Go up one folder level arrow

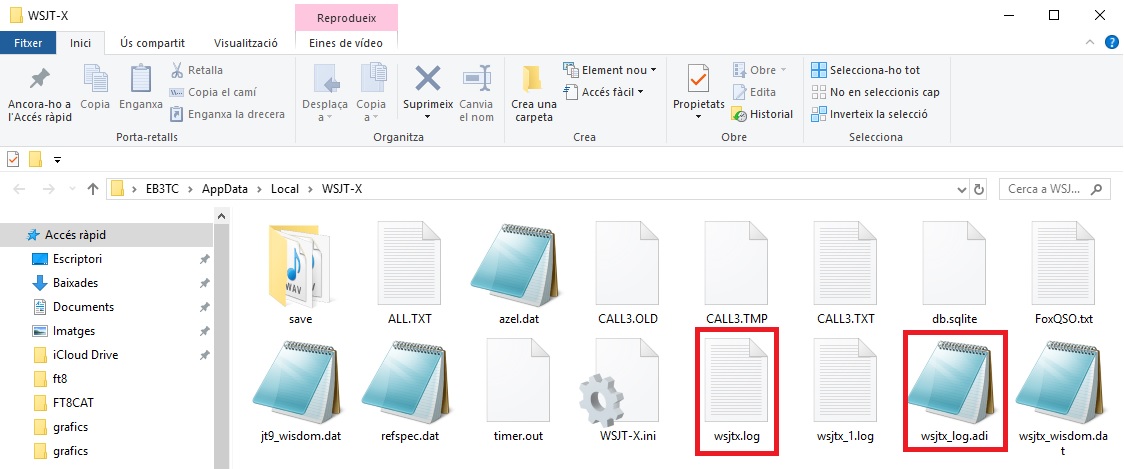click(x=92, y=189)
